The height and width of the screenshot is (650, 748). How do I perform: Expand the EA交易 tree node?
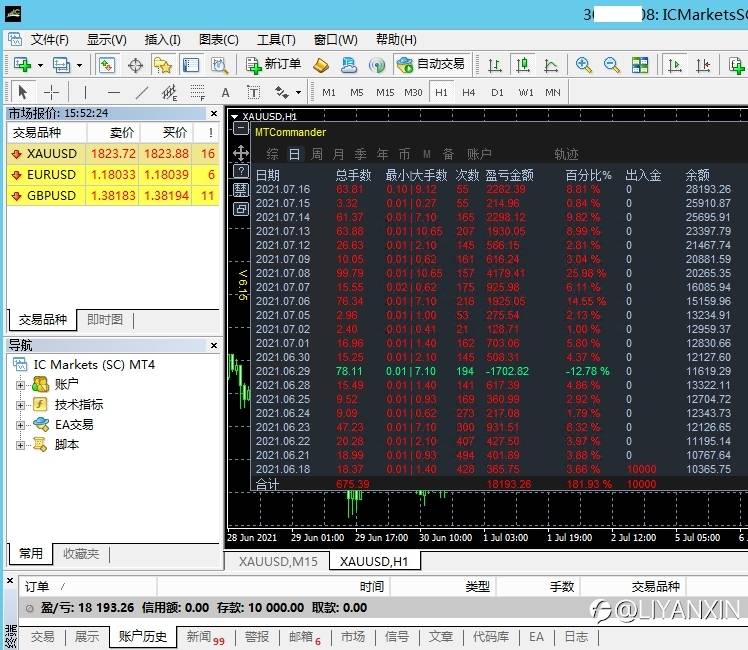click(20, 425)
